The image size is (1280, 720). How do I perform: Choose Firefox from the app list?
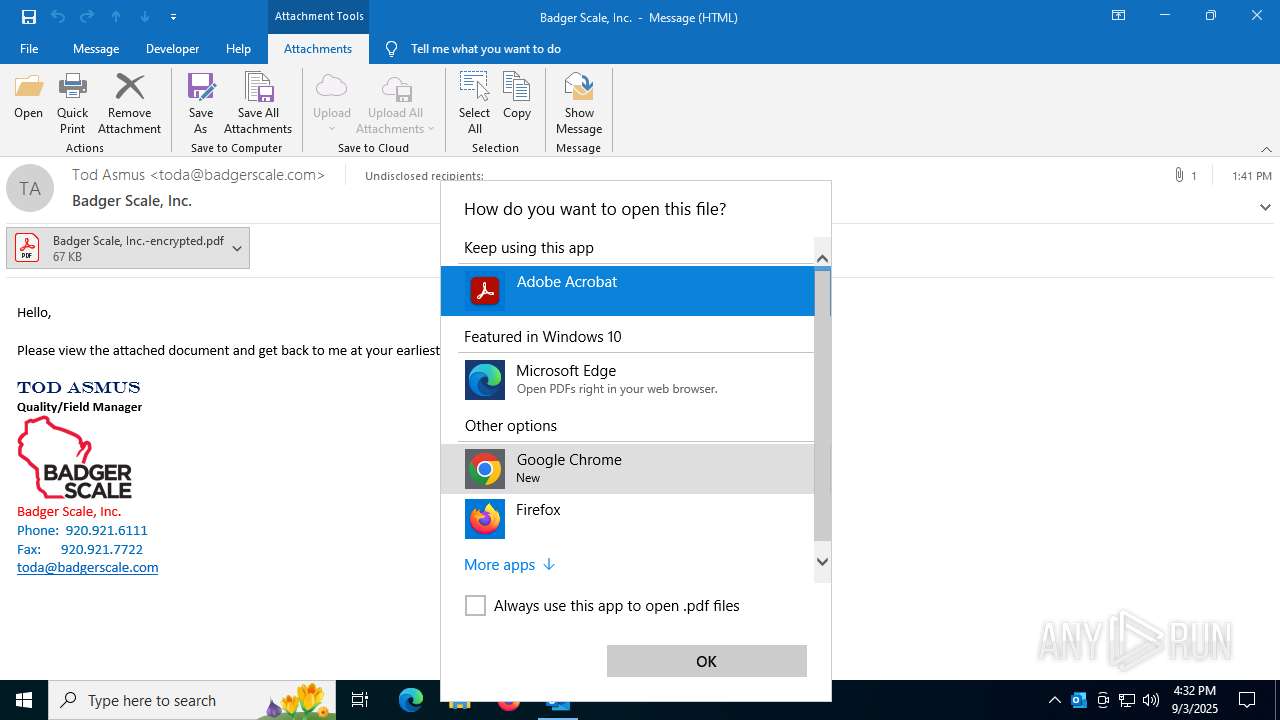pyautogui.click(x=628, y=518)
